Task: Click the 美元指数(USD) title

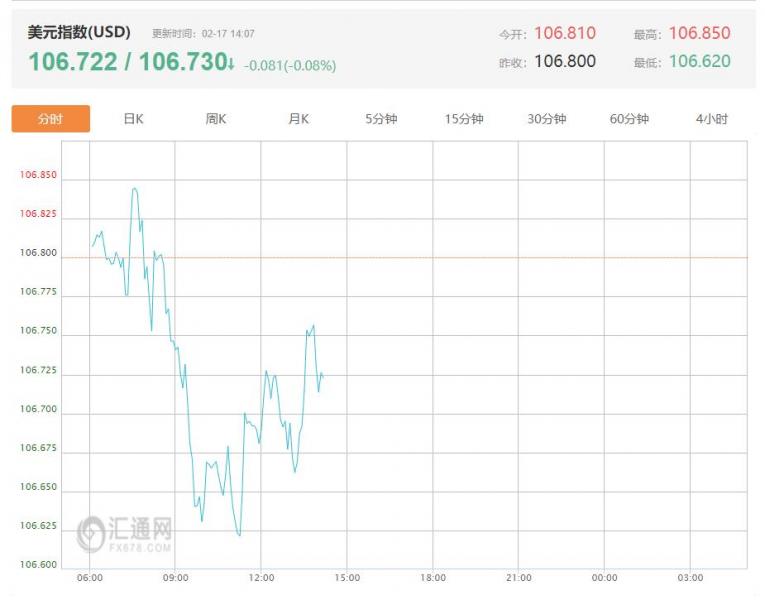Action: point(79,32)
